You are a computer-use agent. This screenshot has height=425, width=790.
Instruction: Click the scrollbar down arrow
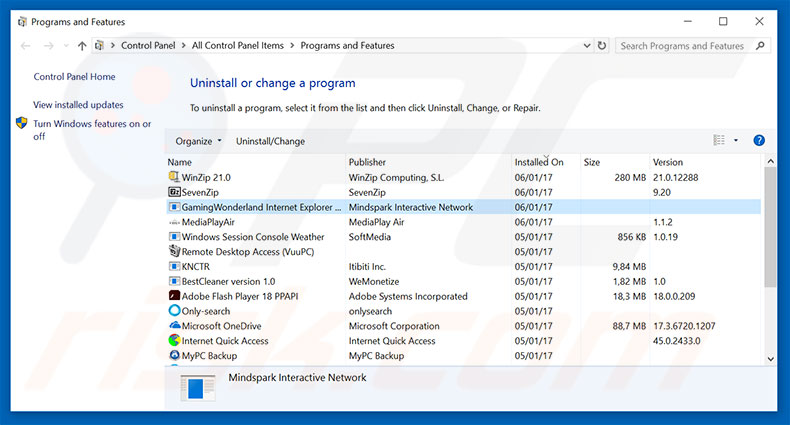[x=770, y=359]
